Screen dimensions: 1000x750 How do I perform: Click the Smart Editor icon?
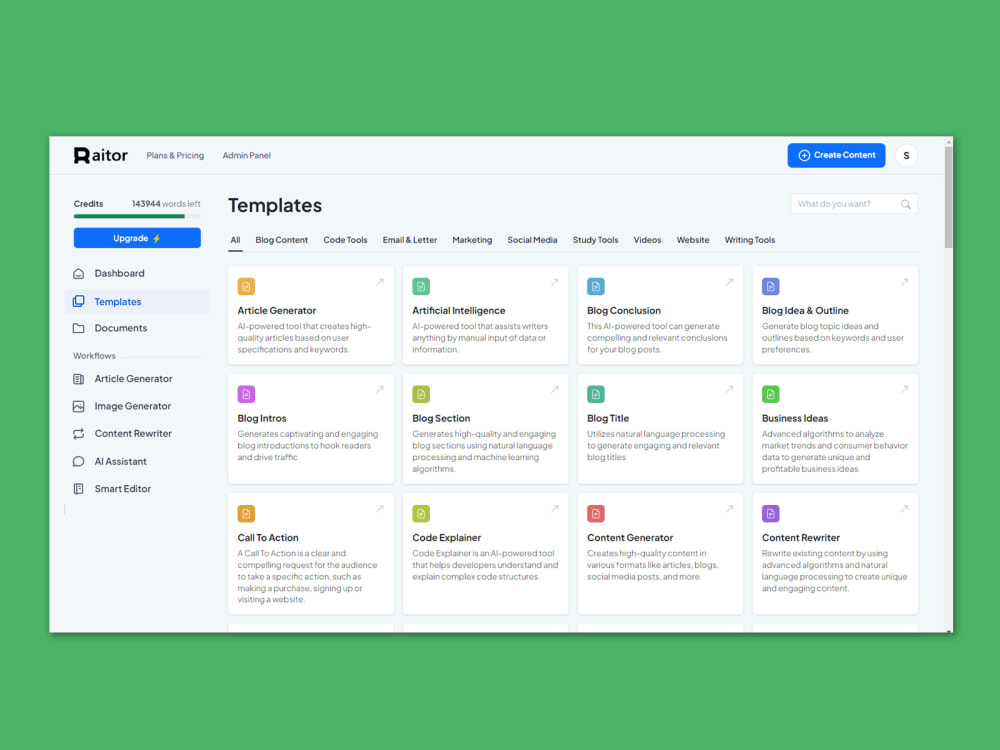[x=78, y=489]
